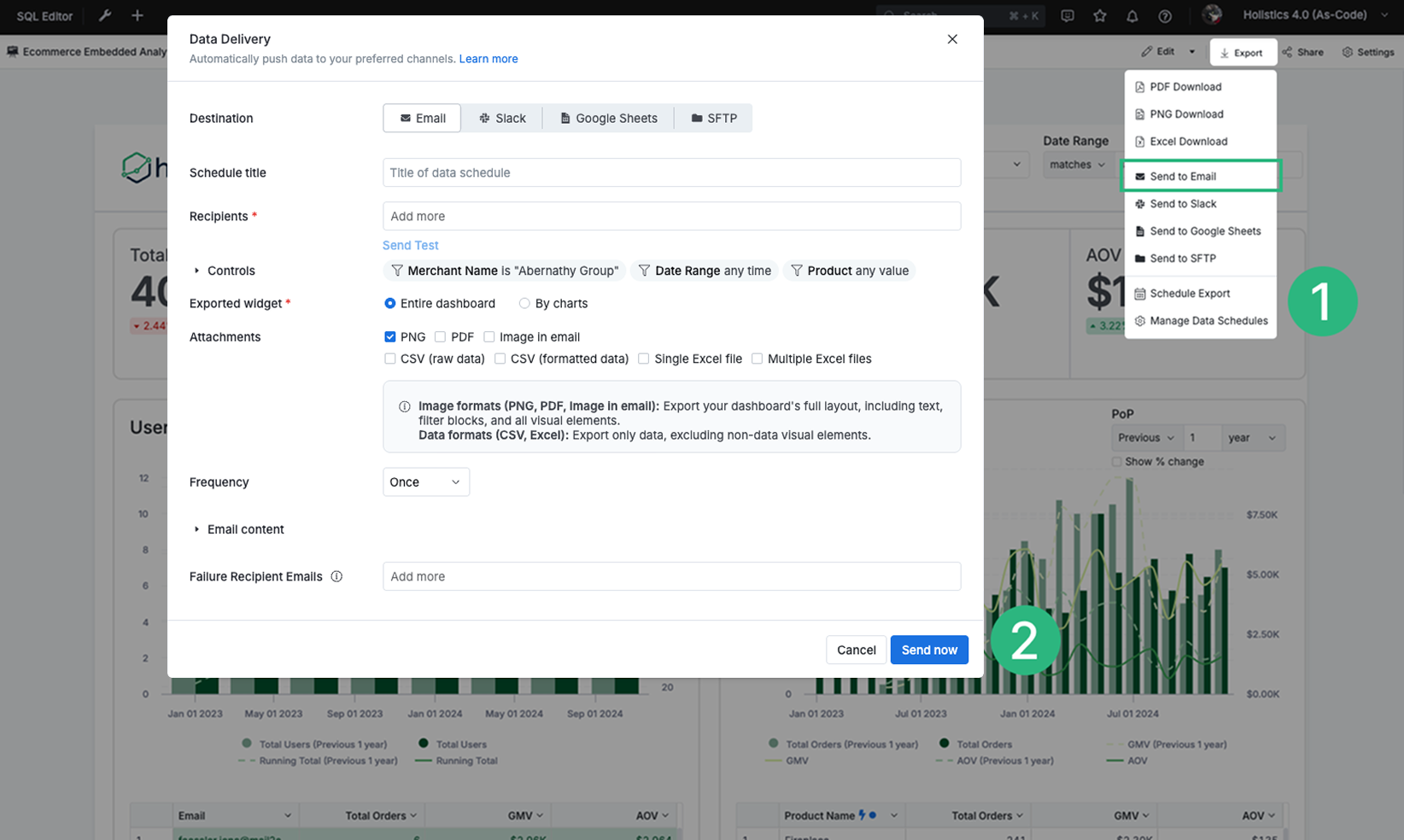Screen dimensions: 1404x840
Task: Click the Share icon next to Export
Action: (x=1302, y=51)
